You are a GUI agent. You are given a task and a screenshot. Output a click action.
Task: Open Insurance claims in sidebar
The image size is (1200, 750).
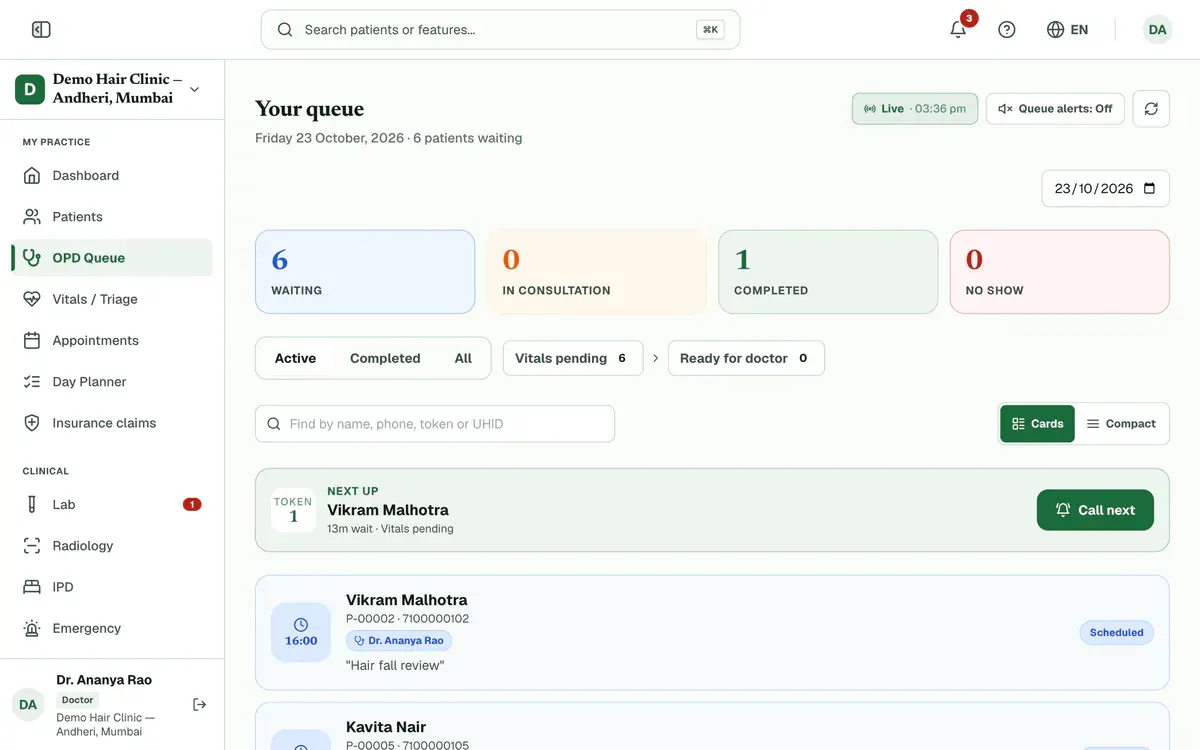pyautogui.click(x=112, y=423)
